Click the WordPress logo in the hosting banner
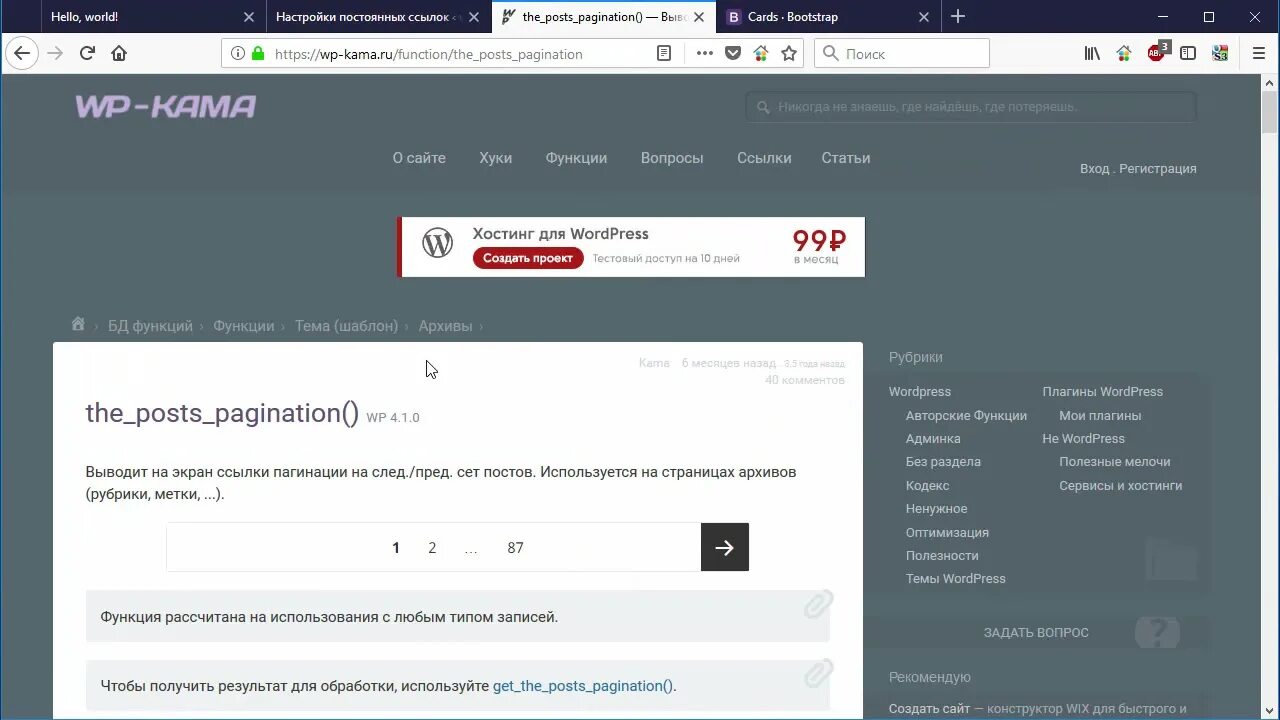Image resolution: width=1280 pixels, height=720 pixels. point(437,243)
